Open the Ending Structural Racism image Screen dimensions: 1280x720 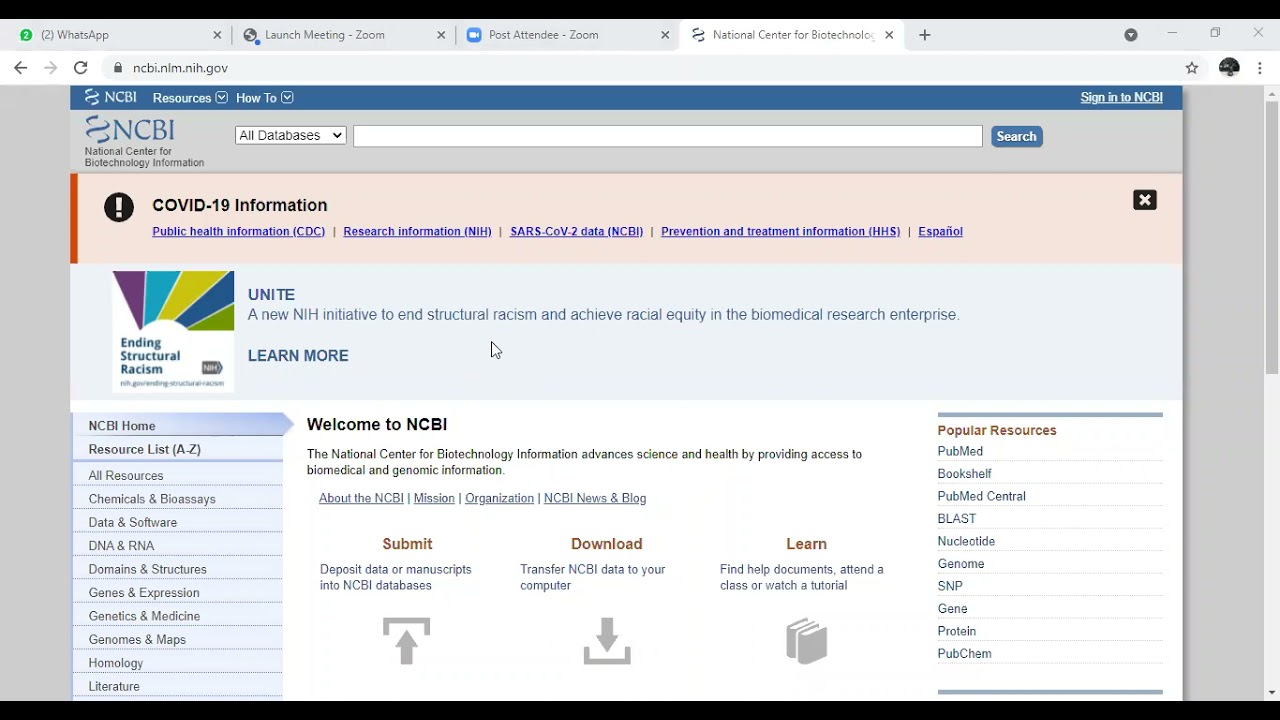point(173,331)
